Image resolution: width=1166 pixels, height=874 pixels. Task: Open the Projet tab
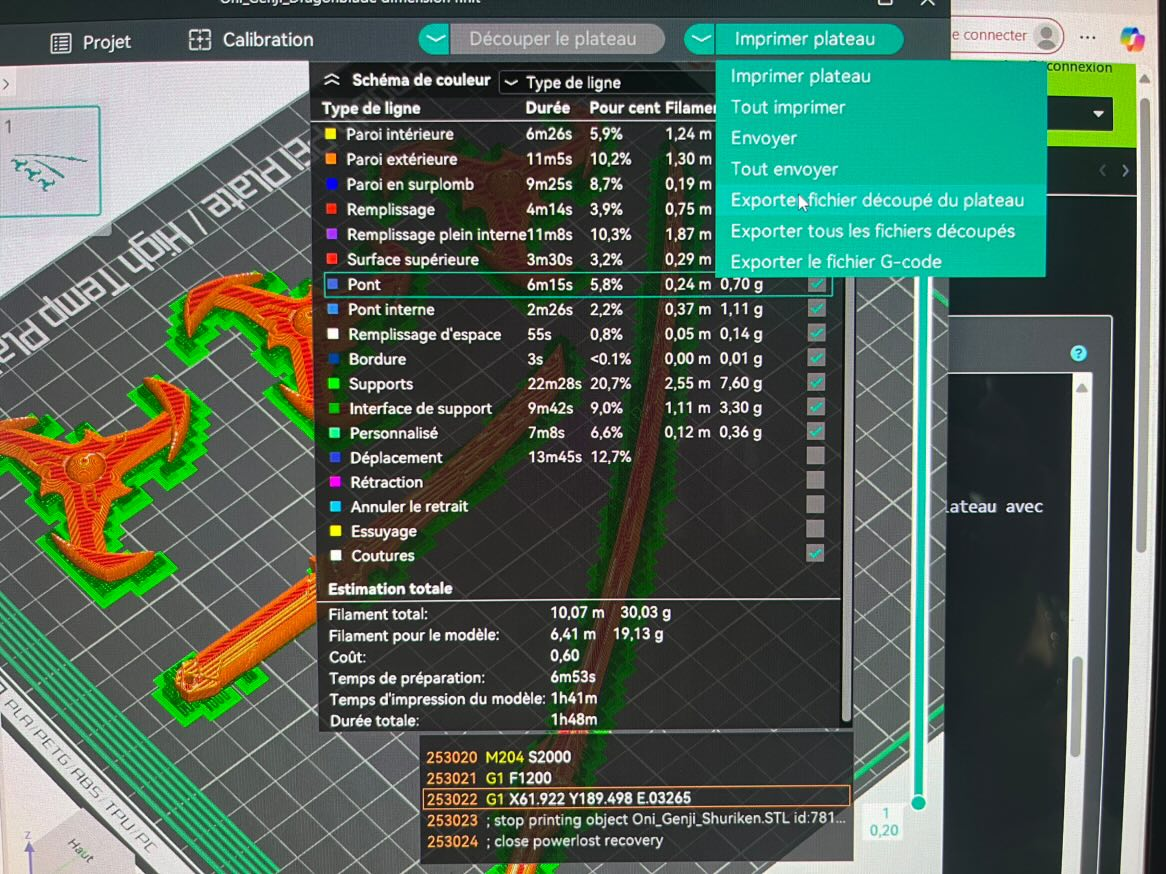pyautogui.click(x=91, y=42)
